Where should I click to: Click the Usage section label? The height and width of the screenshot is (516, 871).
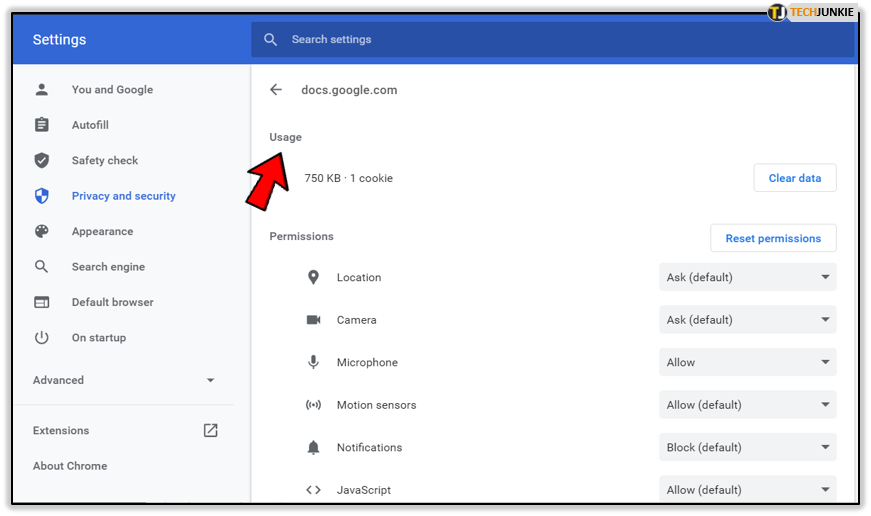pyautogui.click(x=286, y=137)
